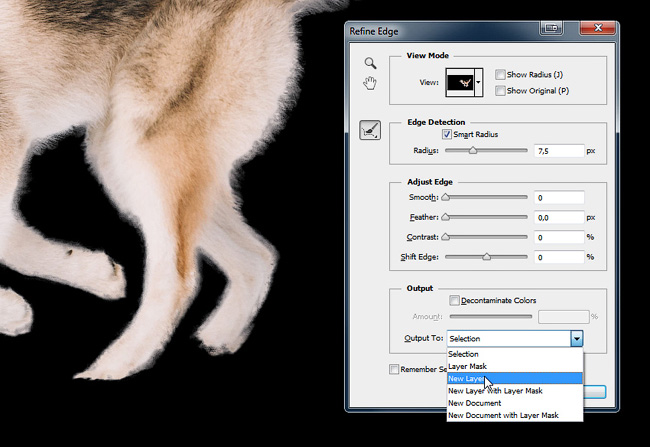The width and height of the screenshot is (650, 447).
Task: Click the disabled Amount slider
Action: [x=490, y=316]
